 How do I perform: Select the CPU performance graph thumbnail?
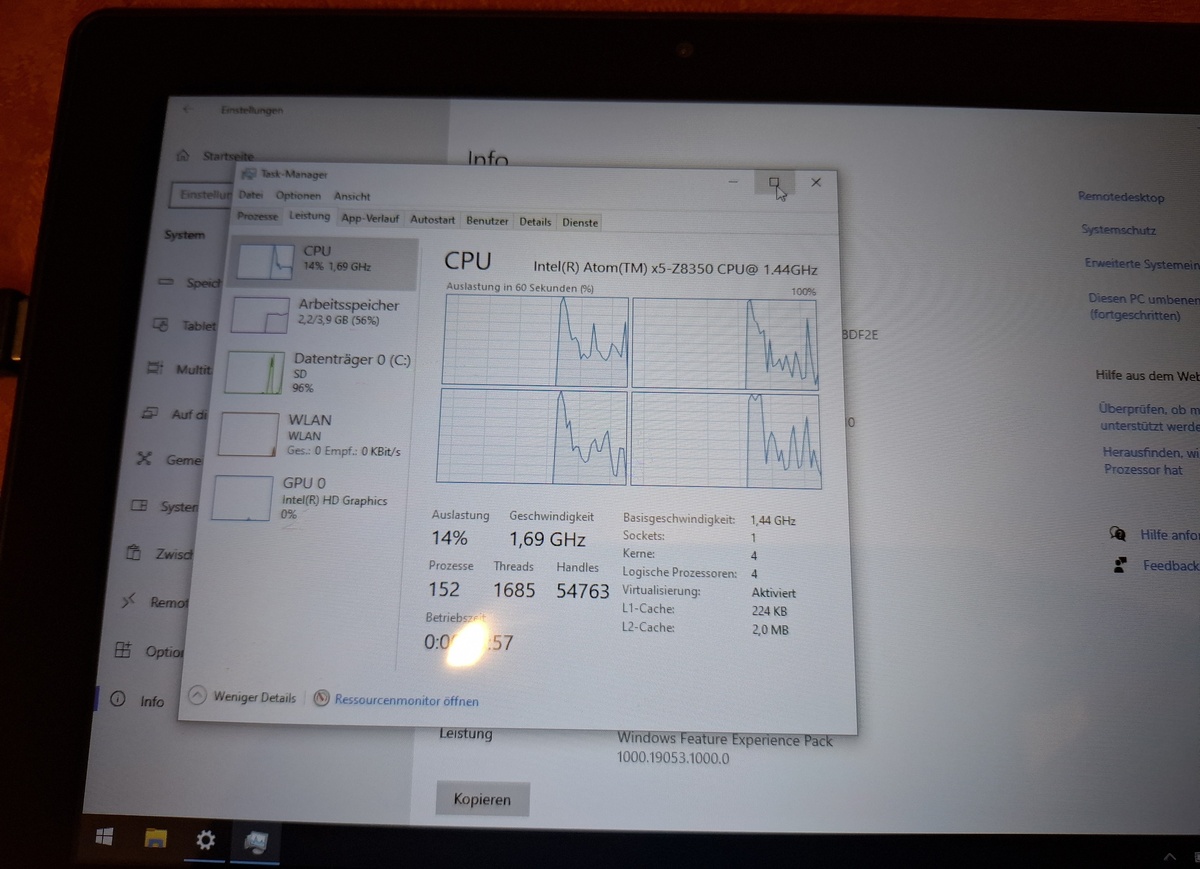pyautogui.click(x=268, y=263)
